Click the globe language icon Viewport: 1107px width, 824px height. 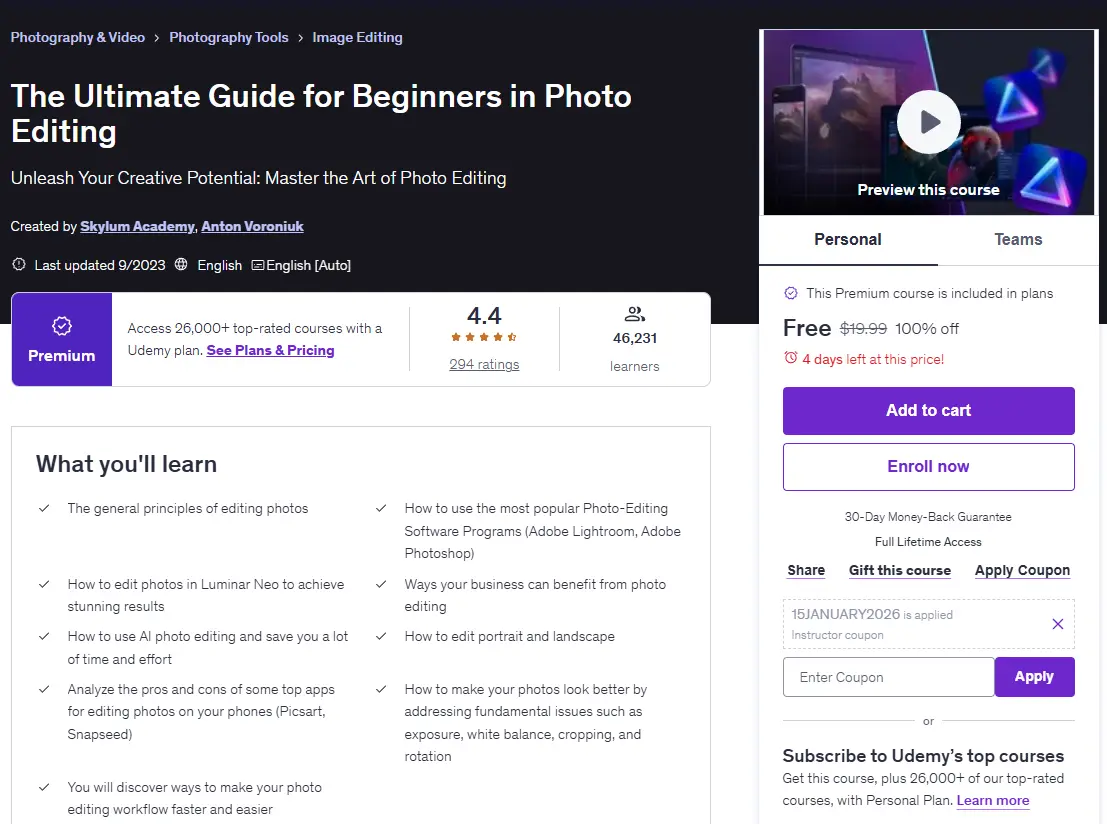181,265
